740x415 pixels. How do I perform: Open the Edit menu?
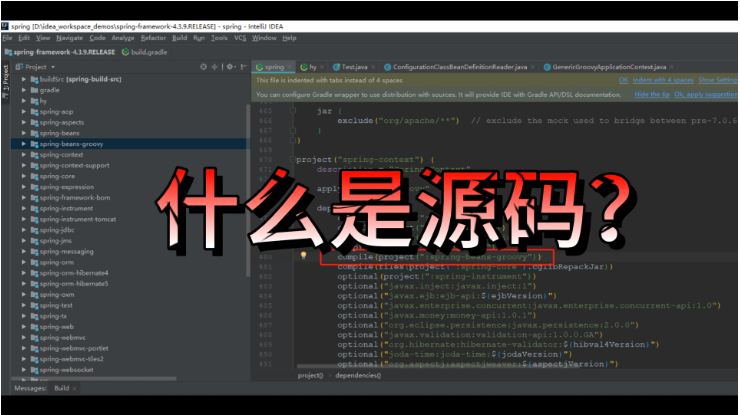(x=24, y=38)
